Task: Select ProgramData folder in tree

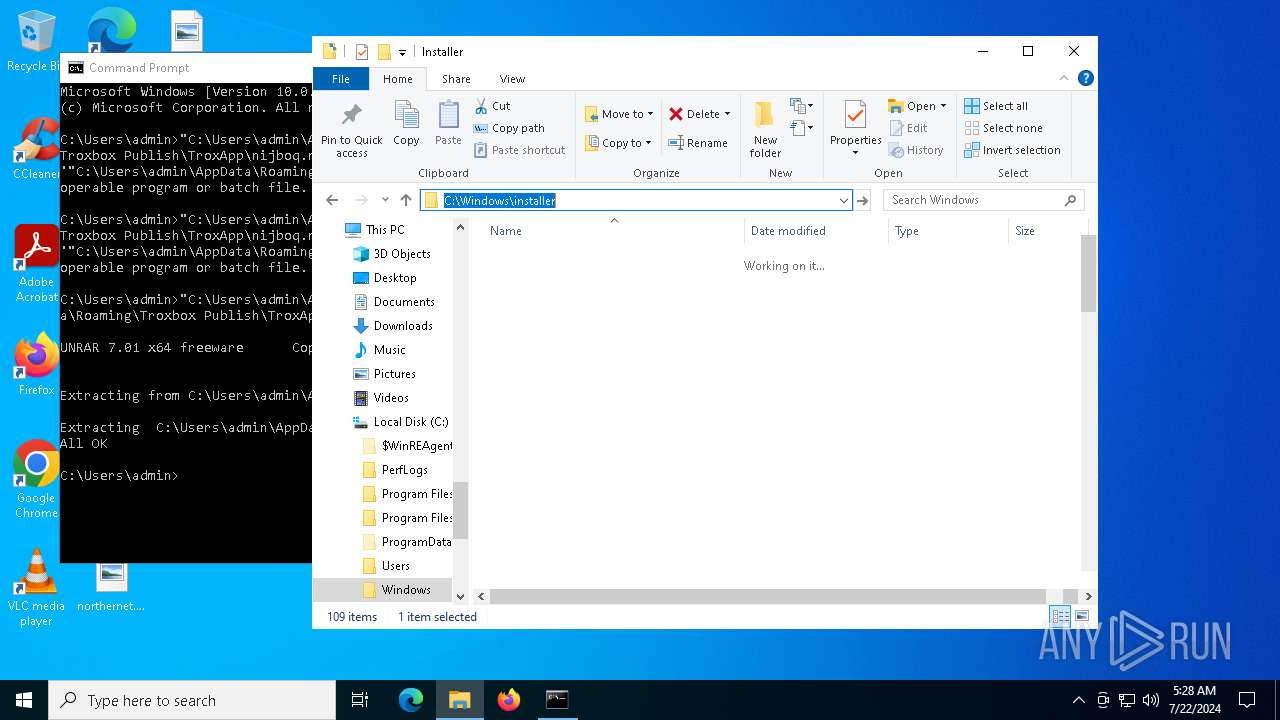Action: coord(416,542)
